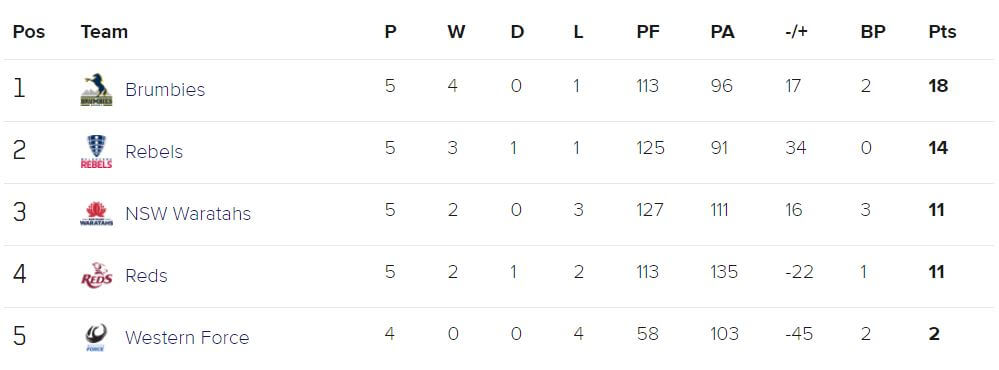Open the NSW Waratahs team link
Image resolution: width=999 pixels, height=370 pixels.
tap(188, 213)
